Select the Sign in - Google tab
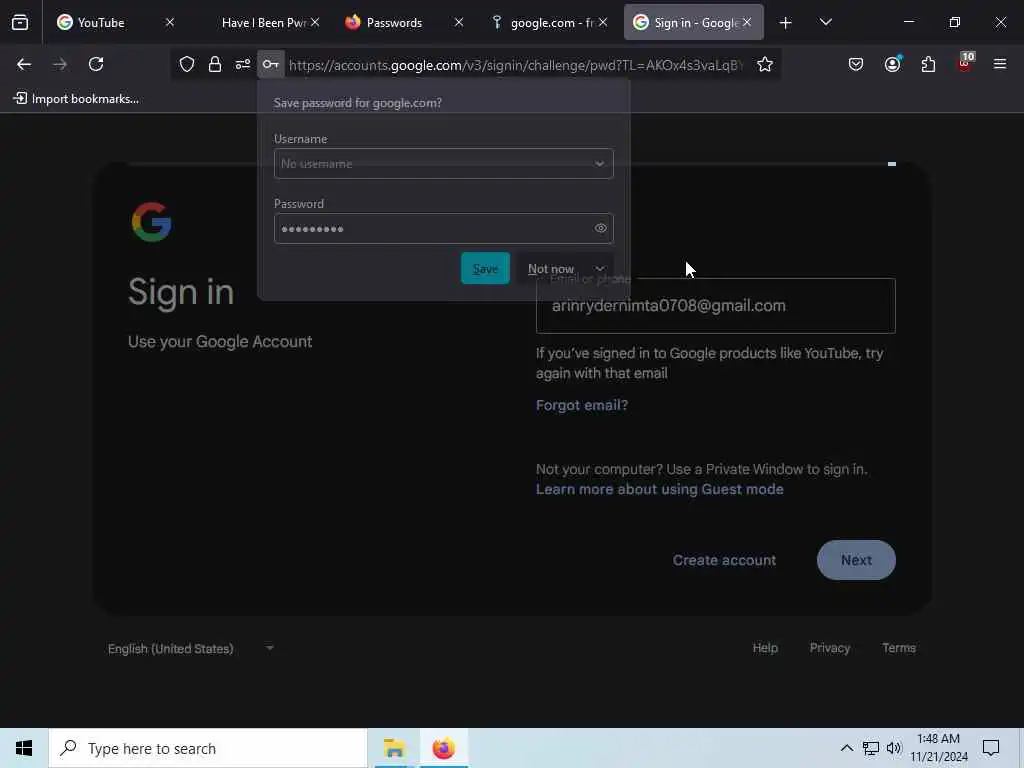This screenshot has height=768, width=1024. (696, 23)
